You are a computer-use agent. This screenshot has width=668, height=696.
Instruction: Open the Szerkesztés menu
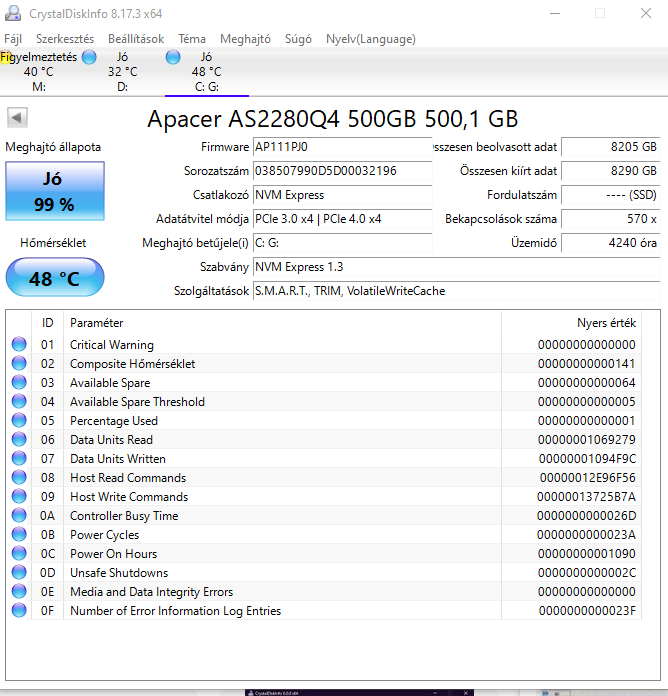[65, 39]
